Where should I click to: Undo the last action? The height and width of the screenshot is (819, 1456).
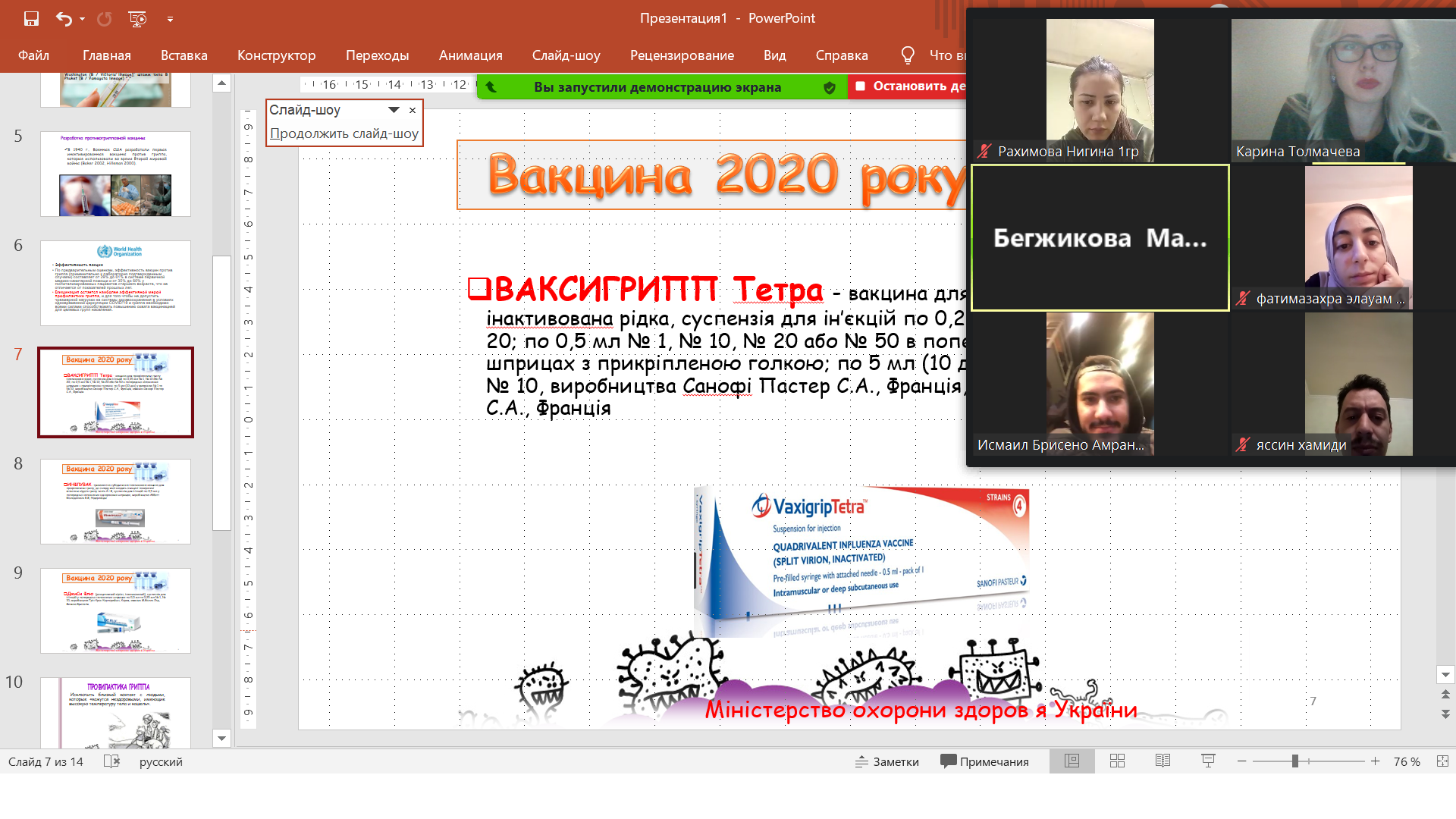64,19
